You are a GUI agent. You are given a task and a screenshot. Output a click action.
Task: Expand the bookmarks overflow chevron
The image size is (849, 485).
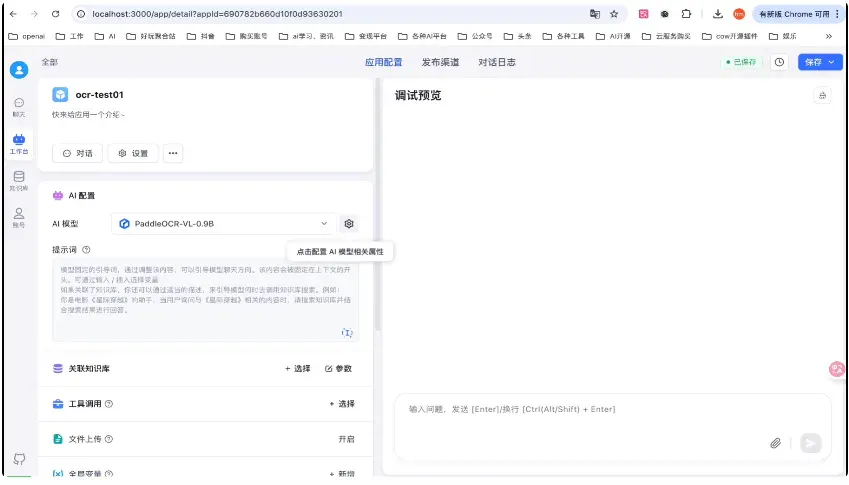point(829,36)
